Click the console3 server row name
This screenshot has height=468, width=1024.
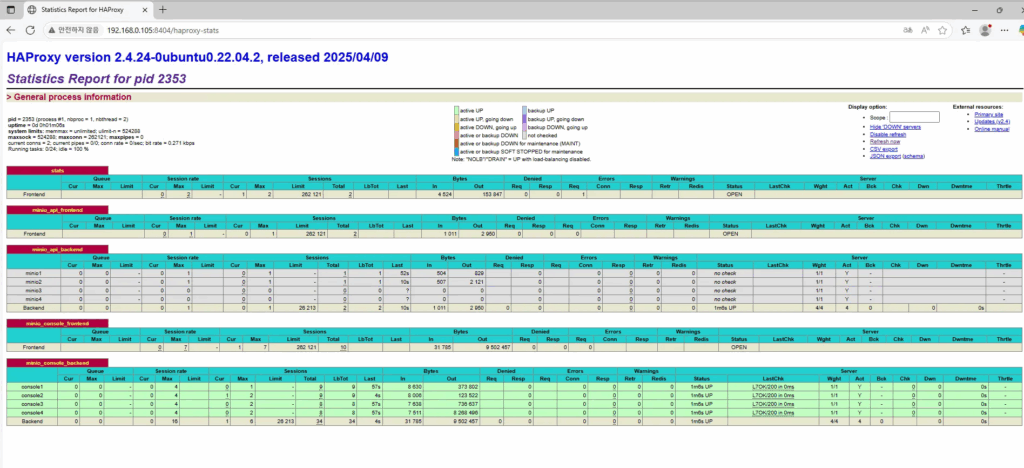[x=33, y=403]
